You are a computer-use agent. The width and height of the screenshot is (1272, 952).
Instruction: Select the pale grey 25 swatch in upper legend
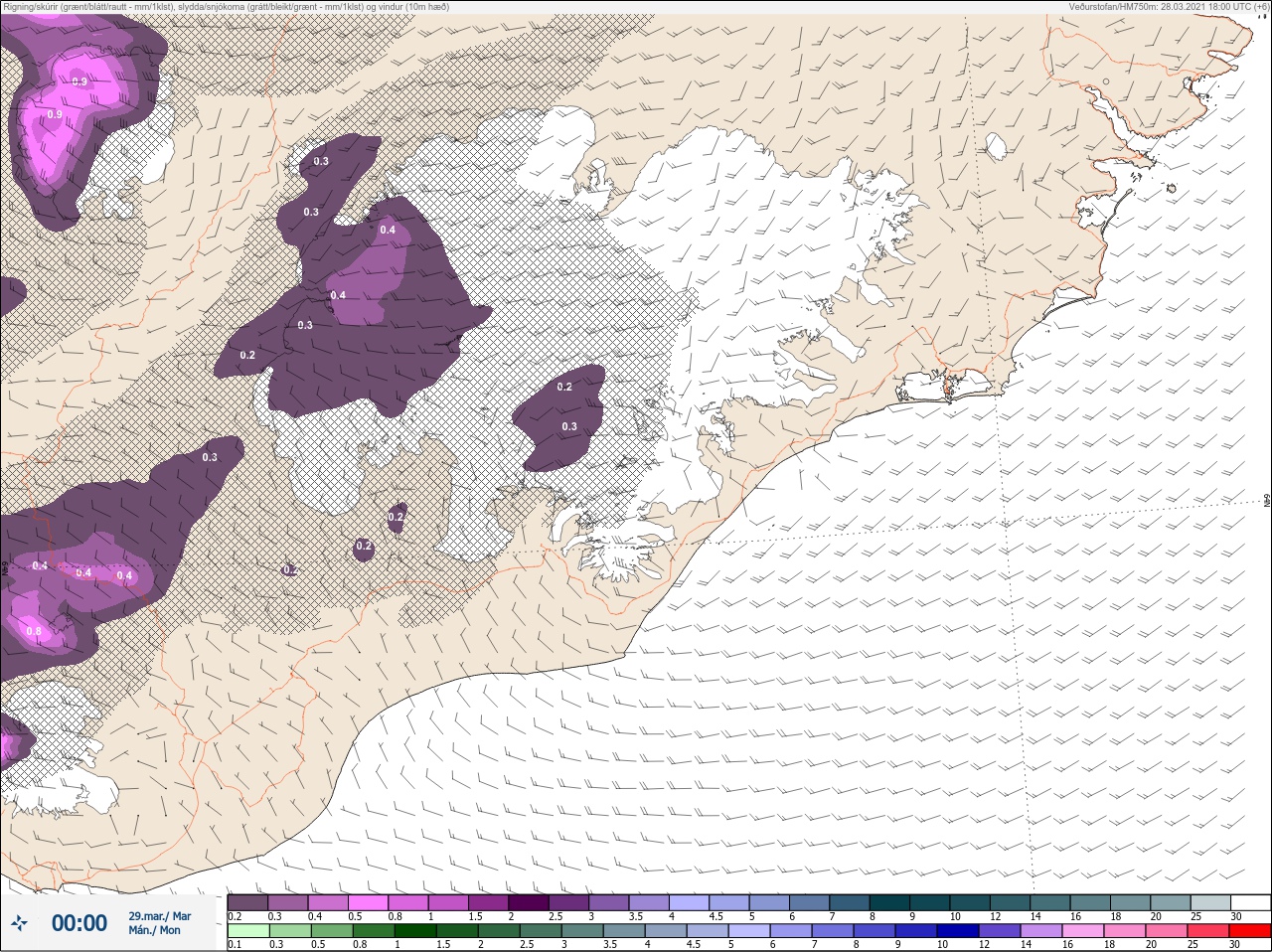coord(1211,902)
